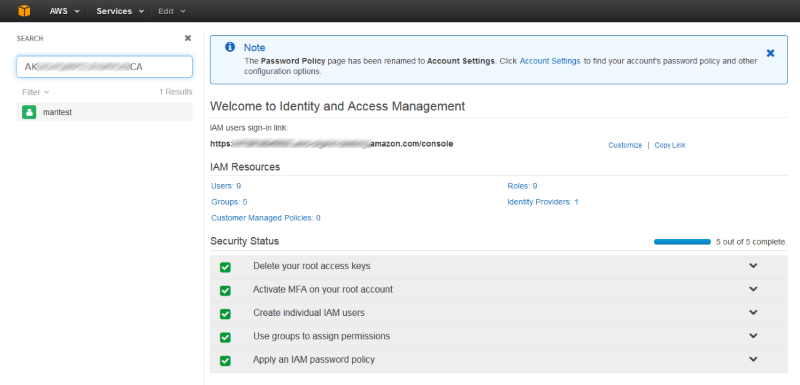
Task: Open Groups: 5 link
Action: (x=229, y=202)
